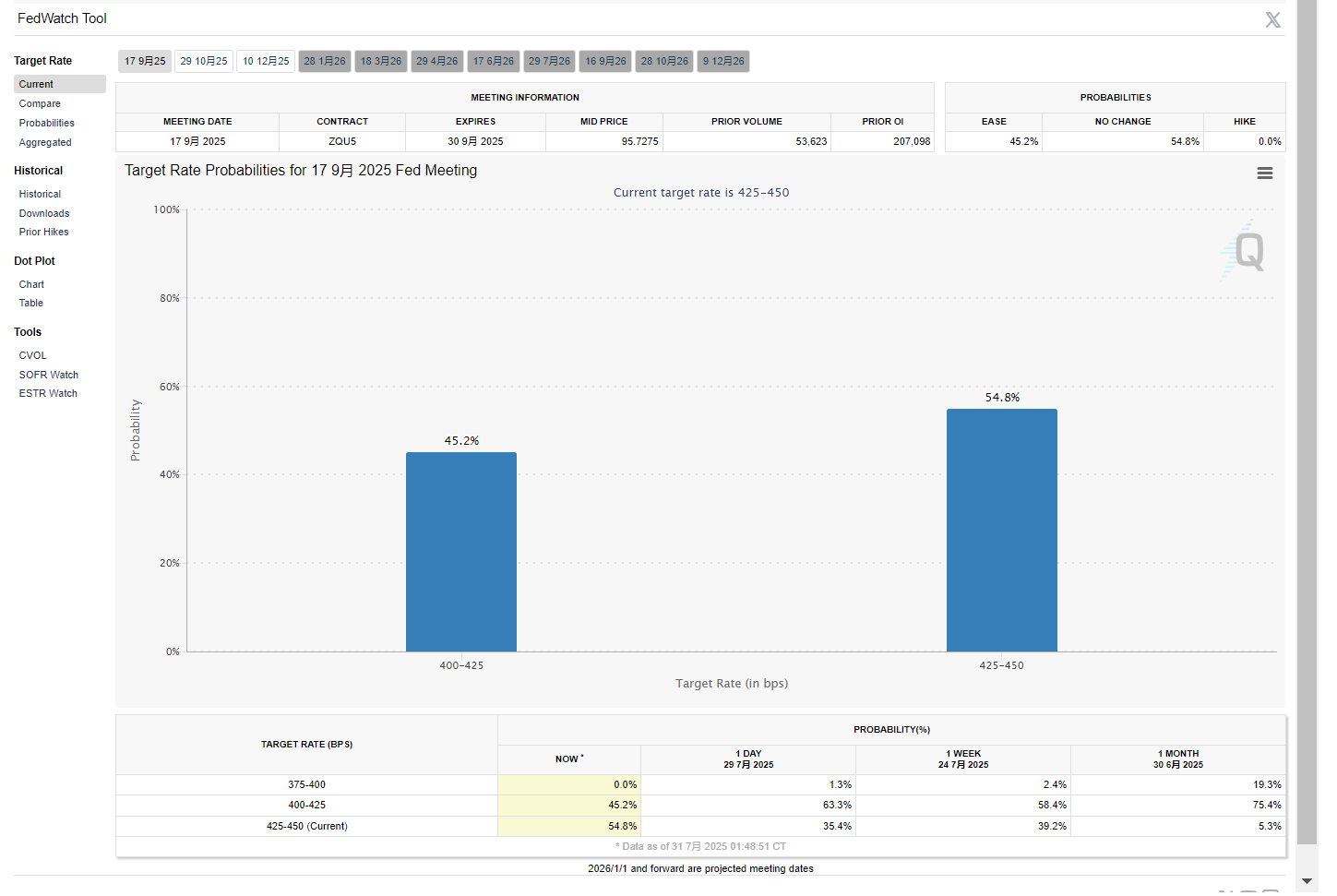
Task: Open the Downloads link under Historical
Action: pyautogui.click(x=44, y=214)
